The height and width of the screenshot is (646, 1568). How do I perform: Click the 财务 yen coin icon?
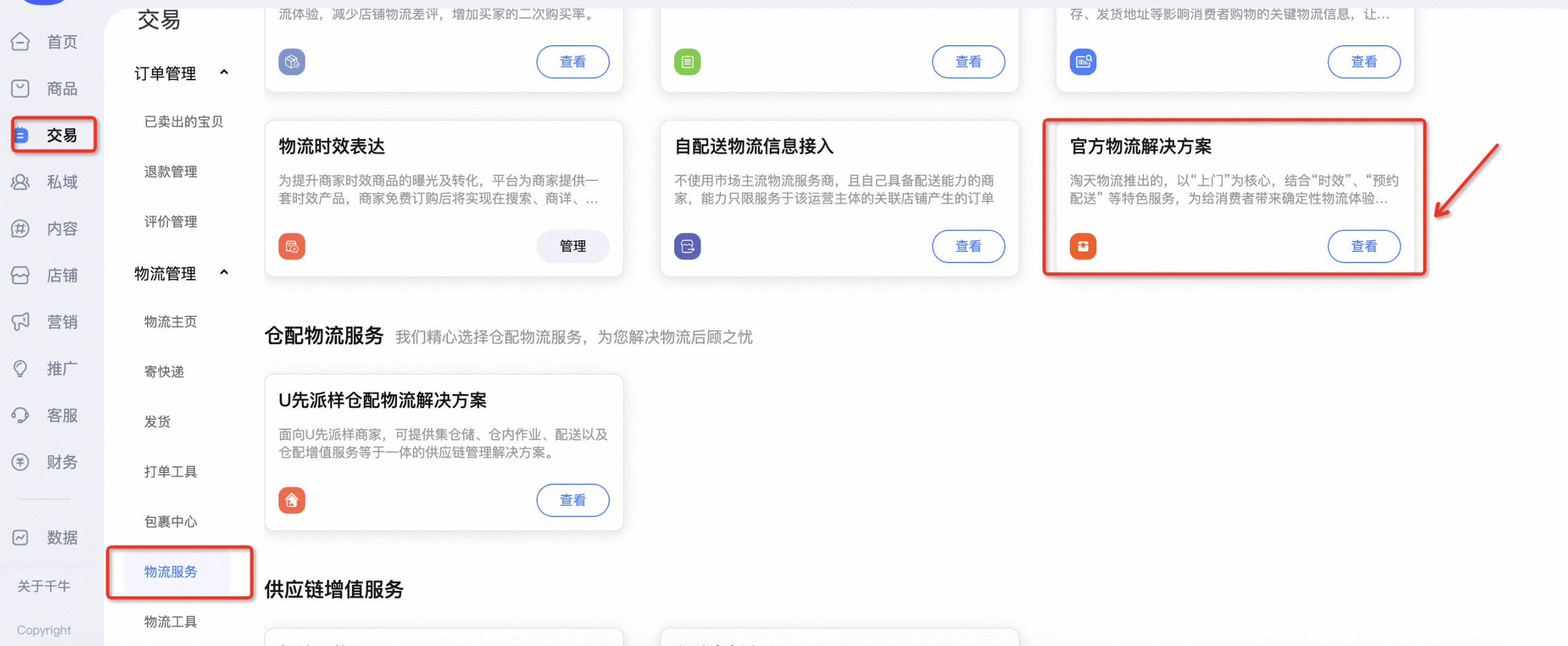[x=20, y=462]
